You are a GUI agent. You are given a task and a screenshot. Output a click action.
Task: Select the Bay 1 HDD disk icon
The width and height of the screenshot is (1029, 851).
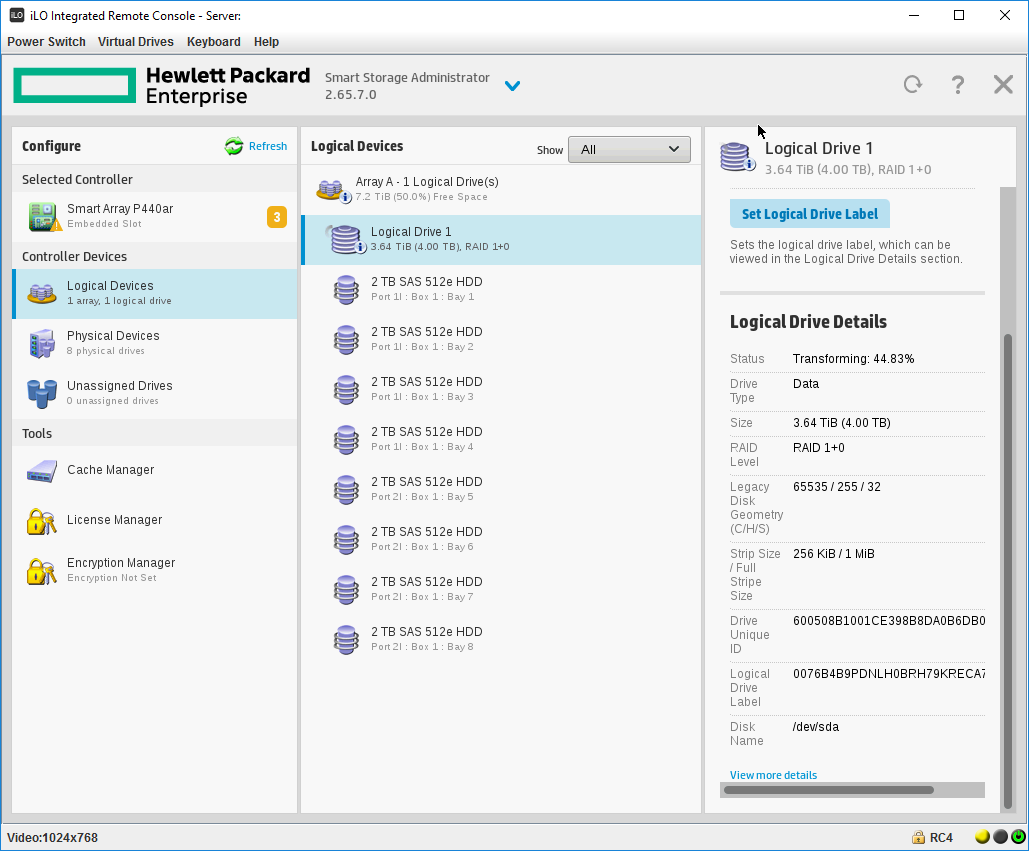(x=346, y=289)
